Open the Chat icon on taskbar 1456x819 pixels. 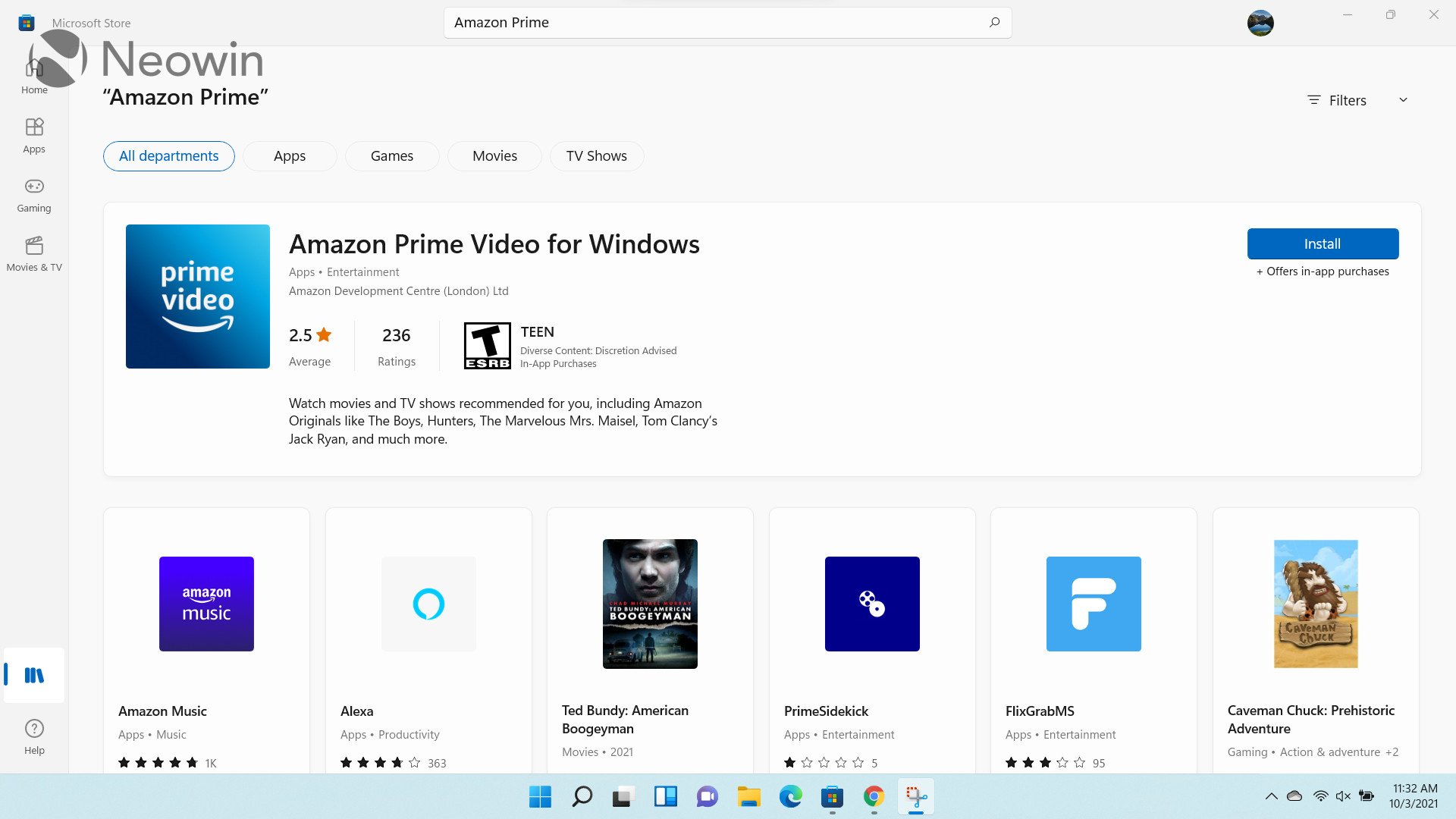click(707, 797)
